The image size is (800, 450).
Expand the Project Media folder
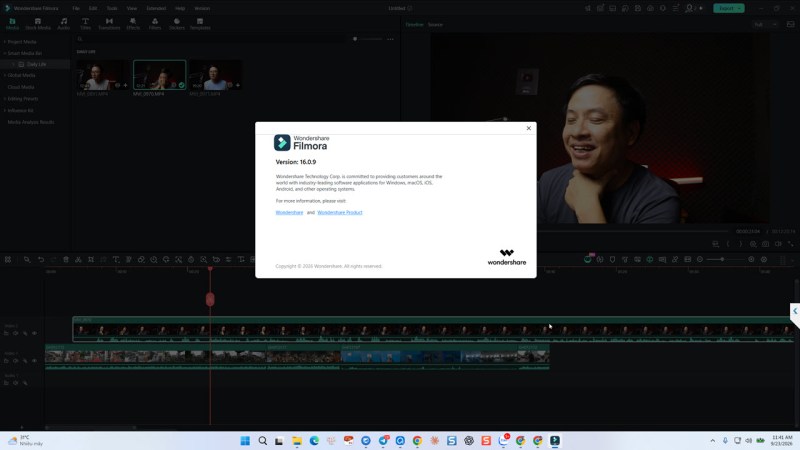coord(5,42)
